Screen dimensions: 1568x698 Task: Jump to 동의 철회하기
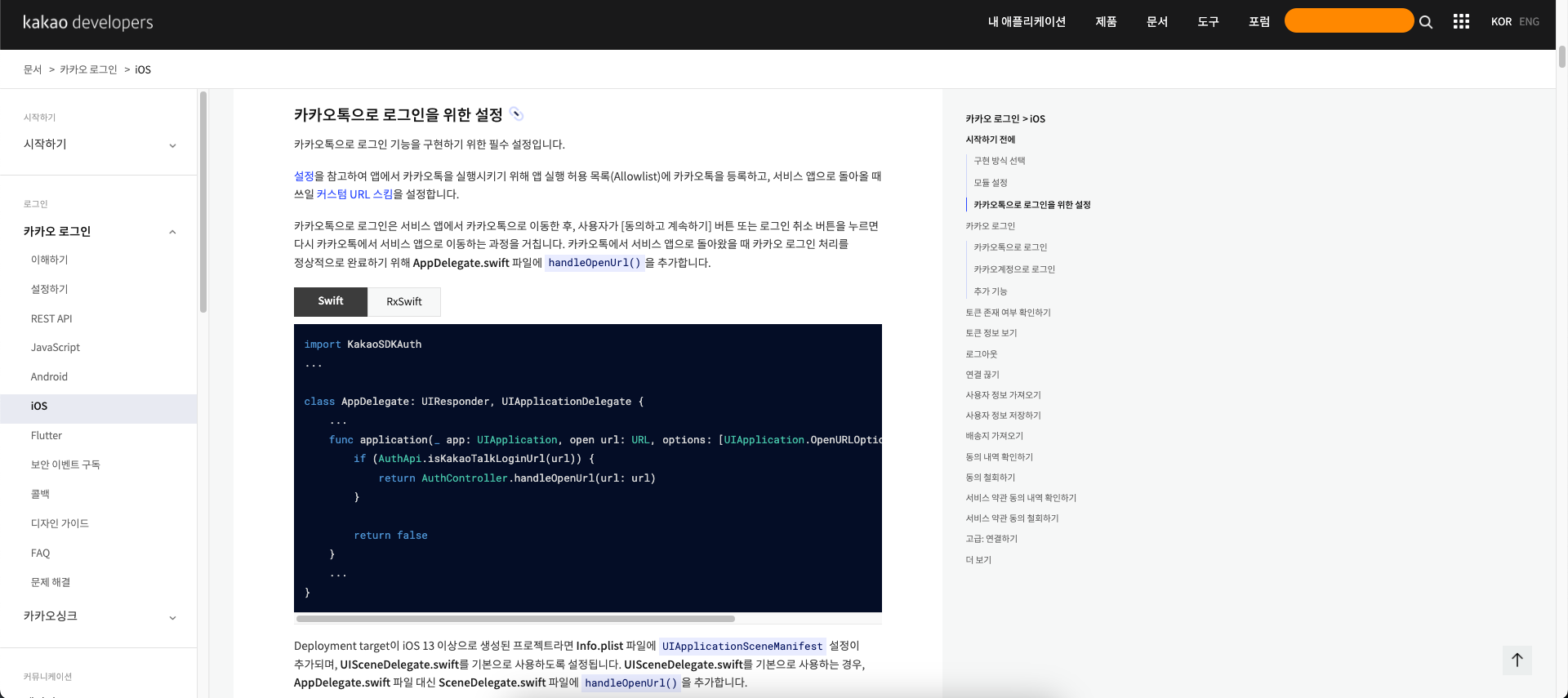click(x=990, y=478)
